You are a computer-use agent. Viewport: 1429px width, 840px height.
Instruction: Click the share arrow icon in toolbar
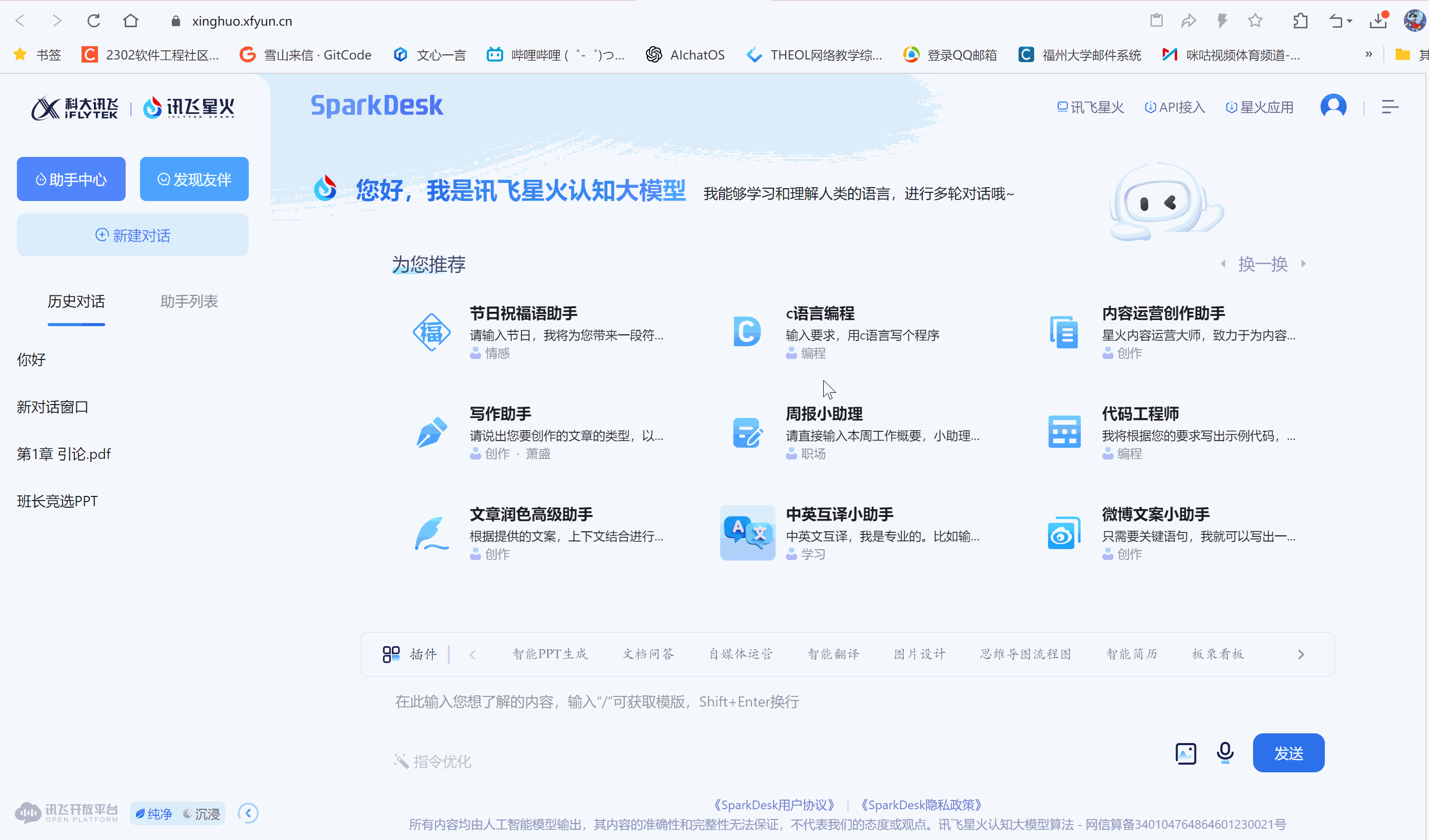pos(1188,21)
